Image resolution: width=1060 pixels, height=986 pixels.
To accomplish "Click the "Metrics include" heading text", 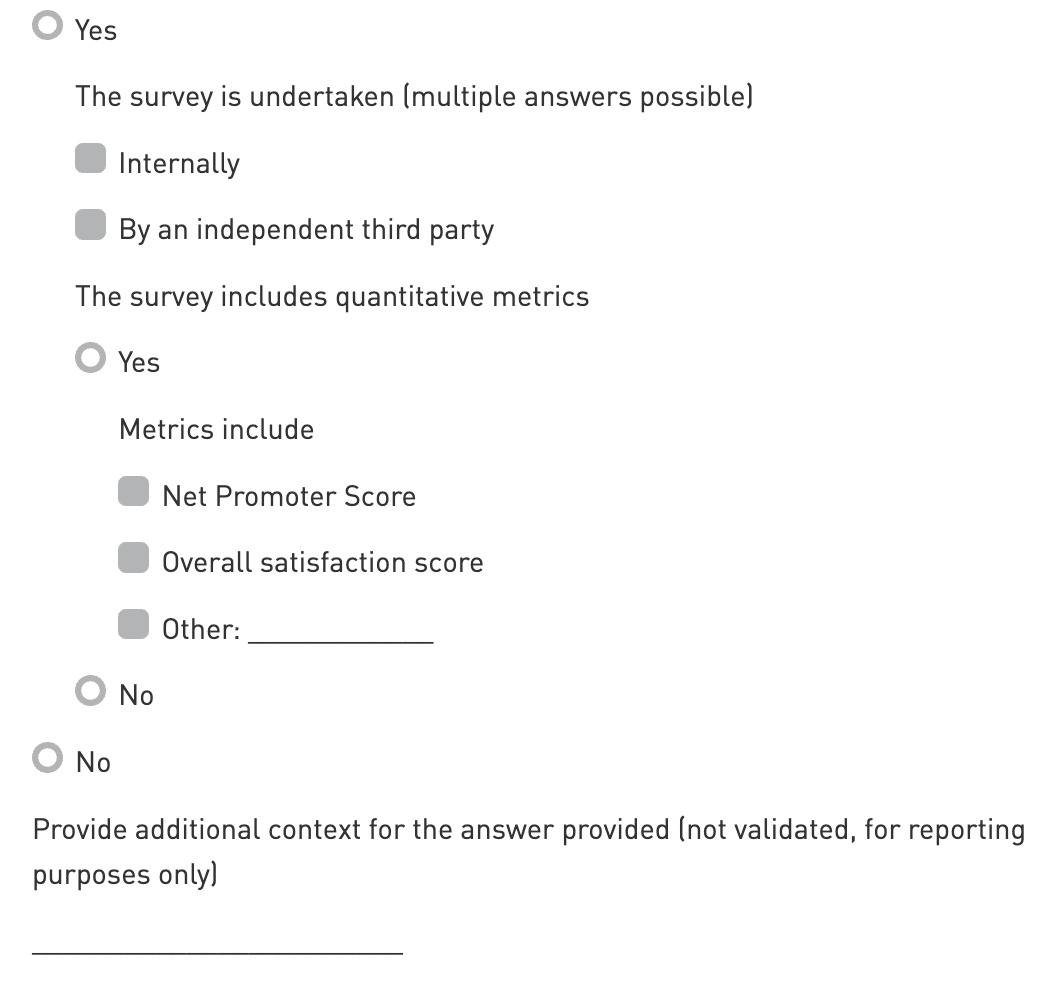I will [x=216, y=429].
